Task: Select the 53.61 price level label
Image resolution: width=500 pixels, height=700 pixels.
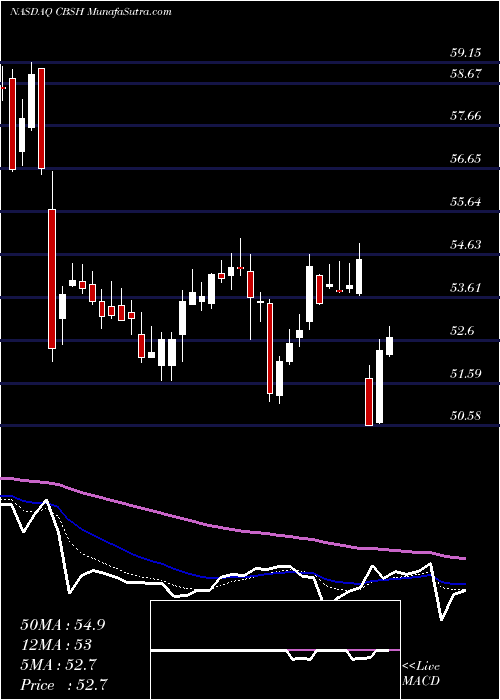Action: tap(465, 288)
